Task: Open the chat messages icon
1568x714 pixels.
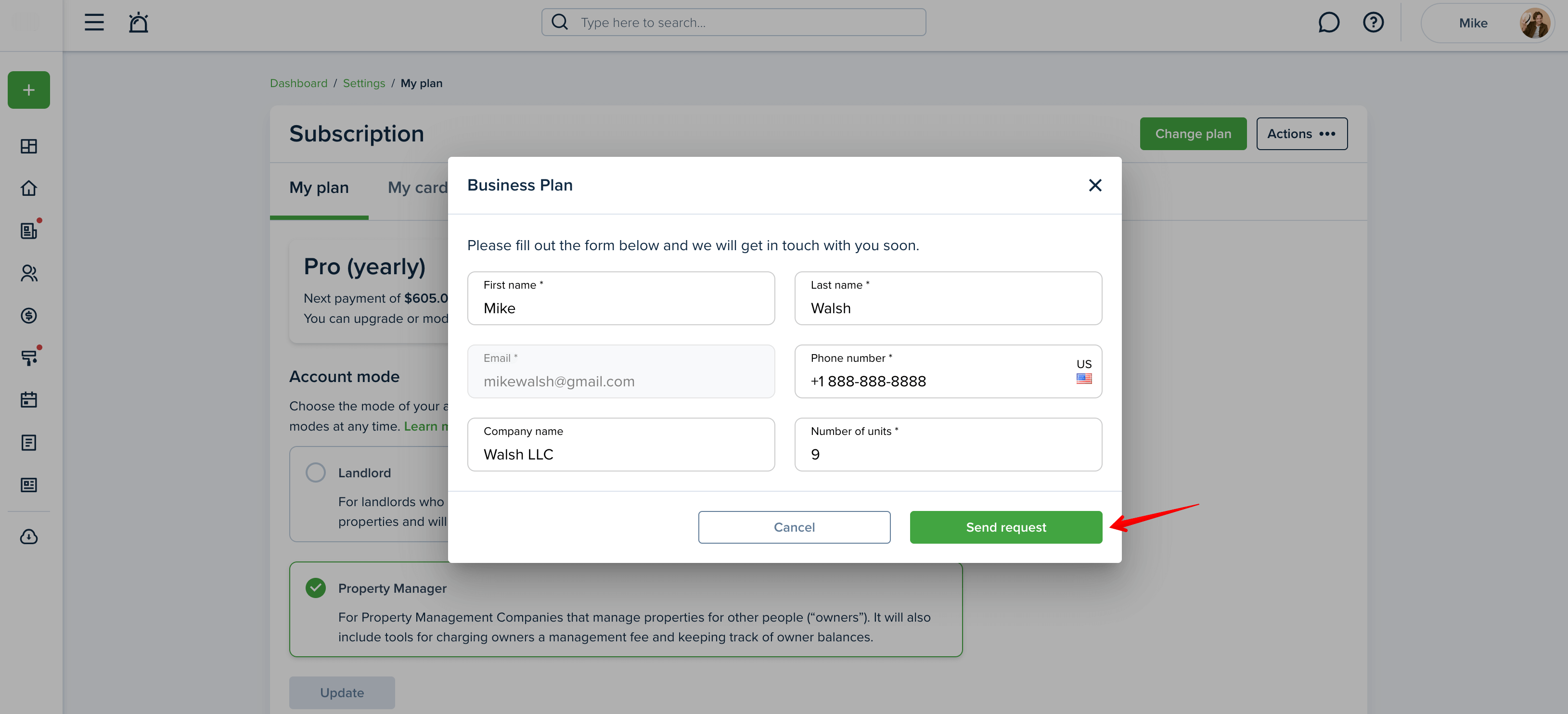Action: tap(1328, 23)
